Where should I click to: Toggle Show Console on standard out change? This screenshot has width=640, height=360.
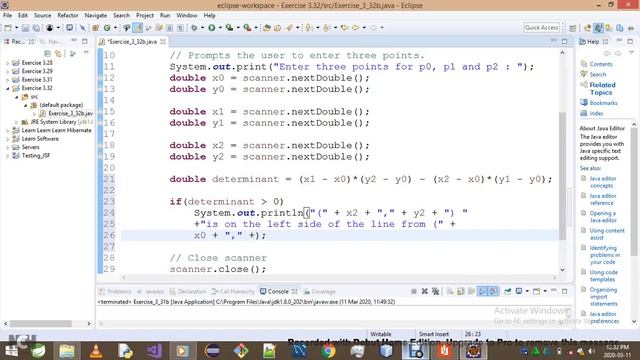click(482, 291)
